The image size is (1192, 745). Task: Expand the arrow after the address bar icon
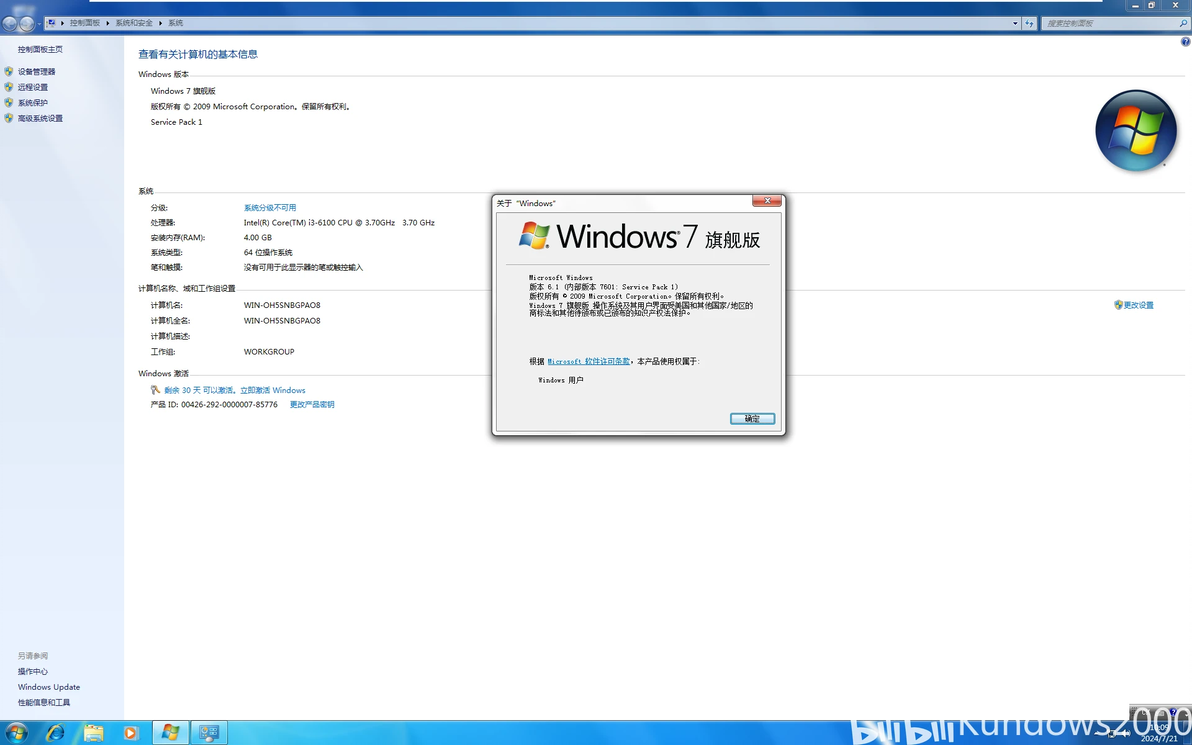pyautogui.click(x=62, y=23)
